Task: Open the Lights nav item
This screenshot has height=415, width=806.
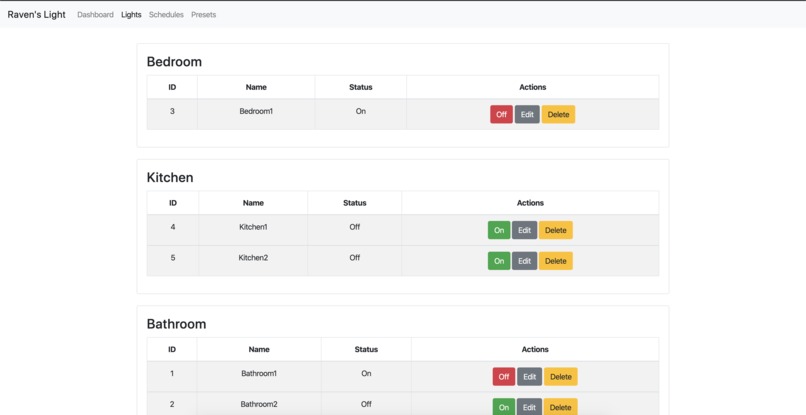Action: [131, 14]
